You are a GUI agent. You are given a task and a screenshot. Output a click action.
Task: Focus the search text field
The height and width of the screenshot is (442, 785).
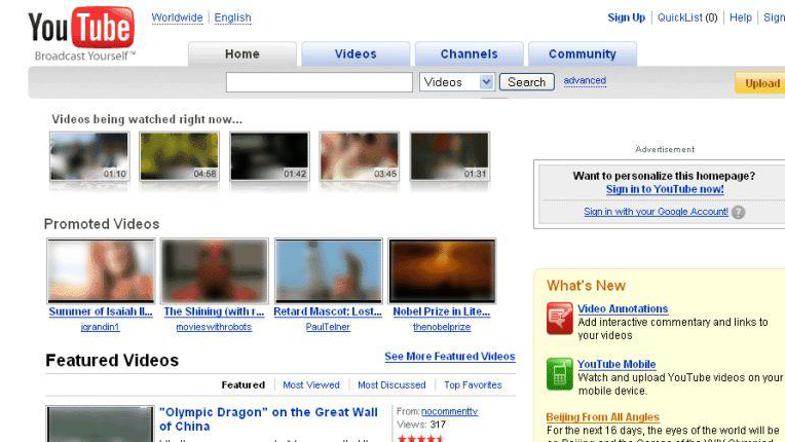click(319, 82)
